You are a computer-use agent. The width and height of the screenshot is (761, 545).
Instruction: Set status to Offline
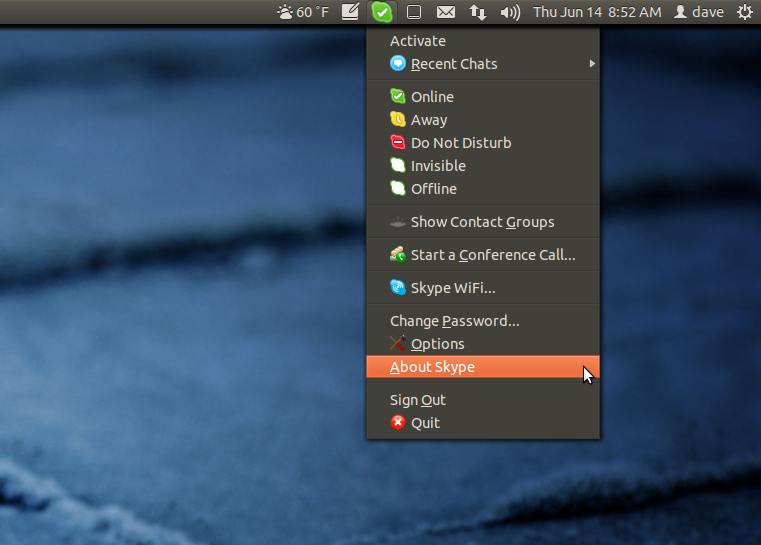point(483,189)
